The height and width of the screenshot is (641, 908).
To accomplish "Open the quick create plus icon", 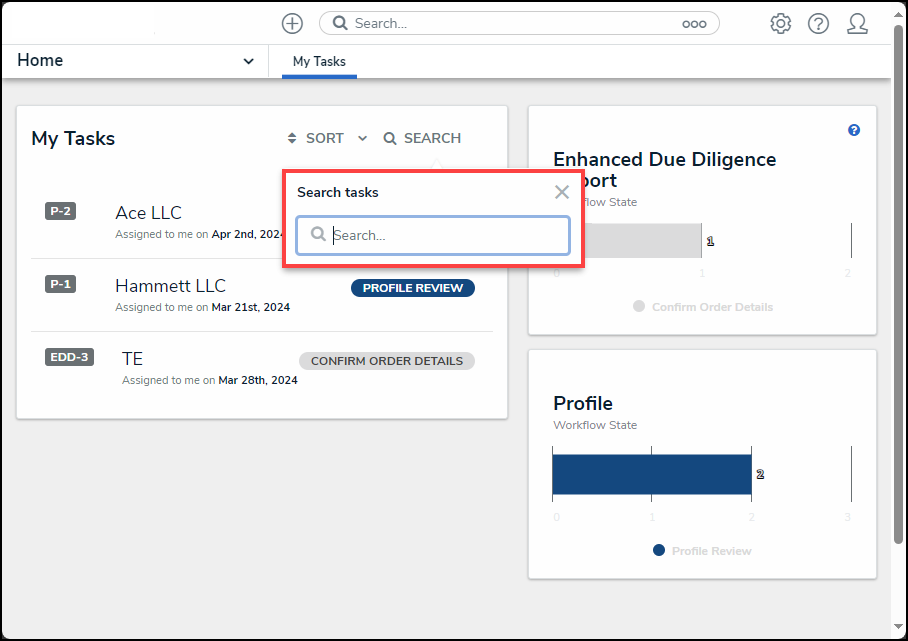I will point(291,23).
